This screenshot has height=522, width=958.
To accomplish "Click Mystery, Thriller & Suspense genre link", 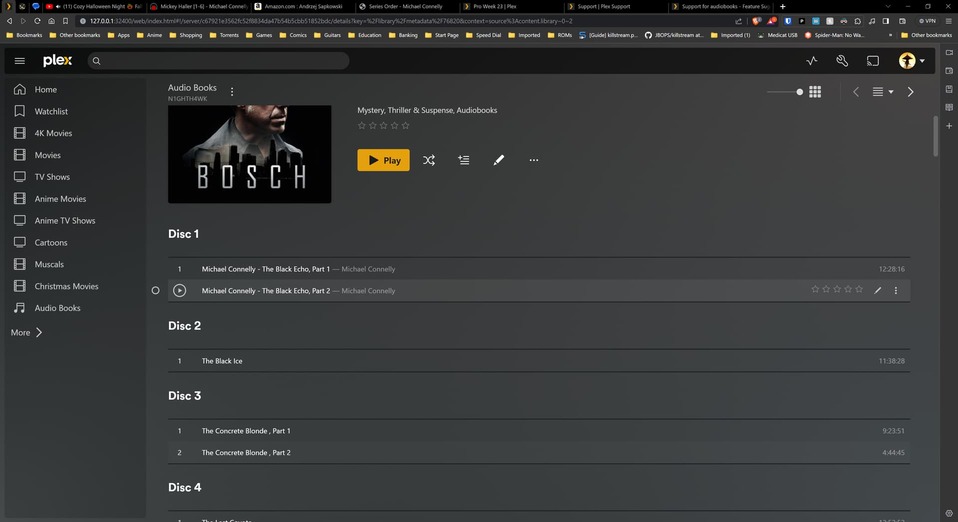I will (405, 110).
